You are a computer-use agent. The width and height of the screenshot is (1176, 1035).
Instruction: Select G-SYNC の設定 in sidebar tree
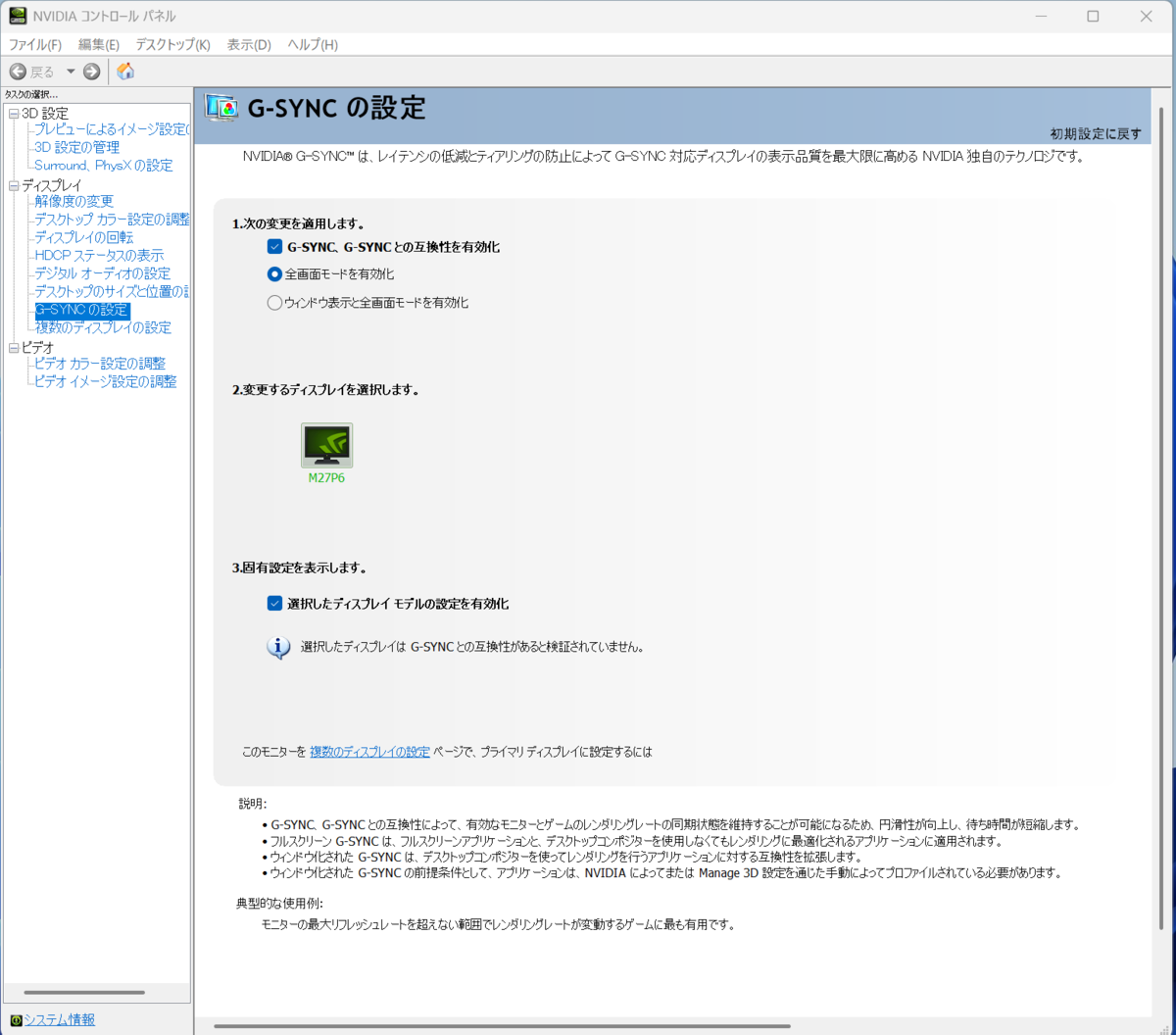[x=81, y=310]
